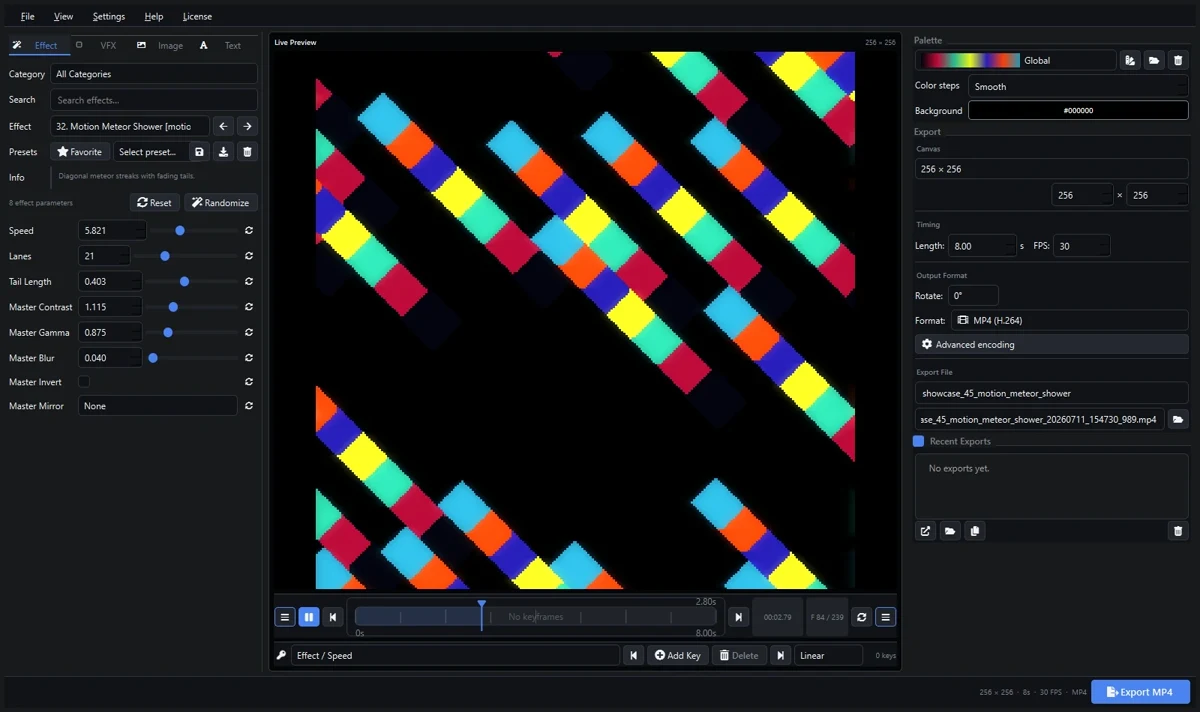This screenshot has width=1200, height=712.
Task: Open the Settings menu
Action: tap(109, 16)
